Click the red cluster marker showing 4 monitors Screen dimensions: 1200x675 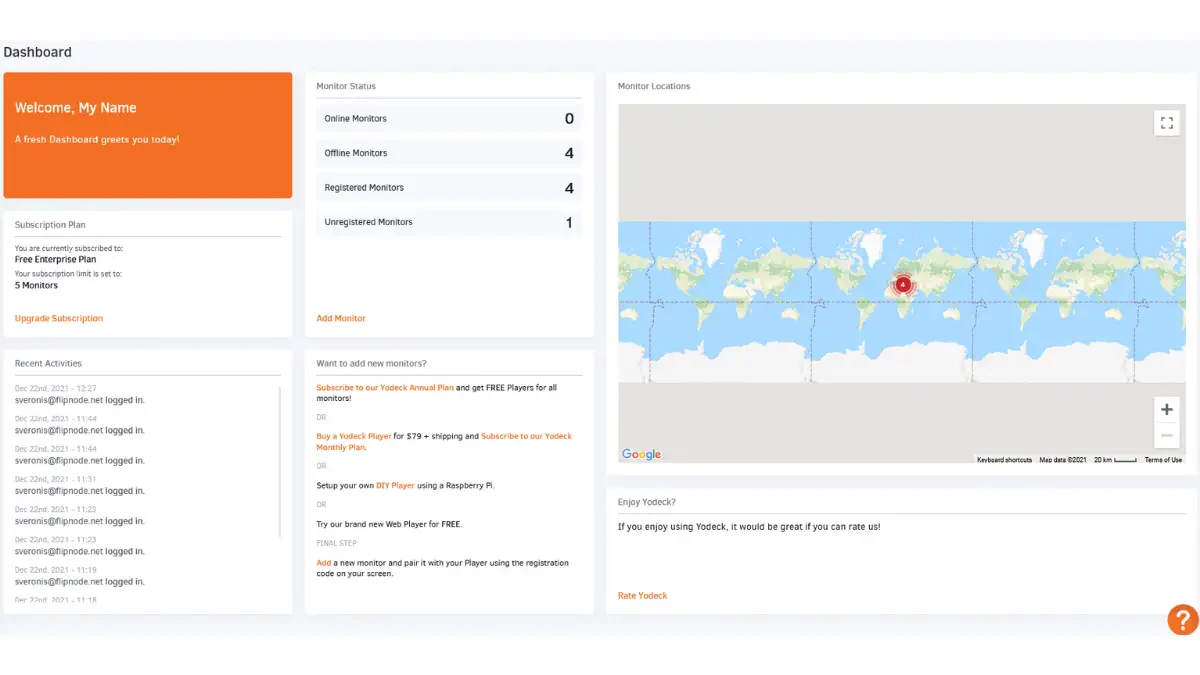click(902, 284)
